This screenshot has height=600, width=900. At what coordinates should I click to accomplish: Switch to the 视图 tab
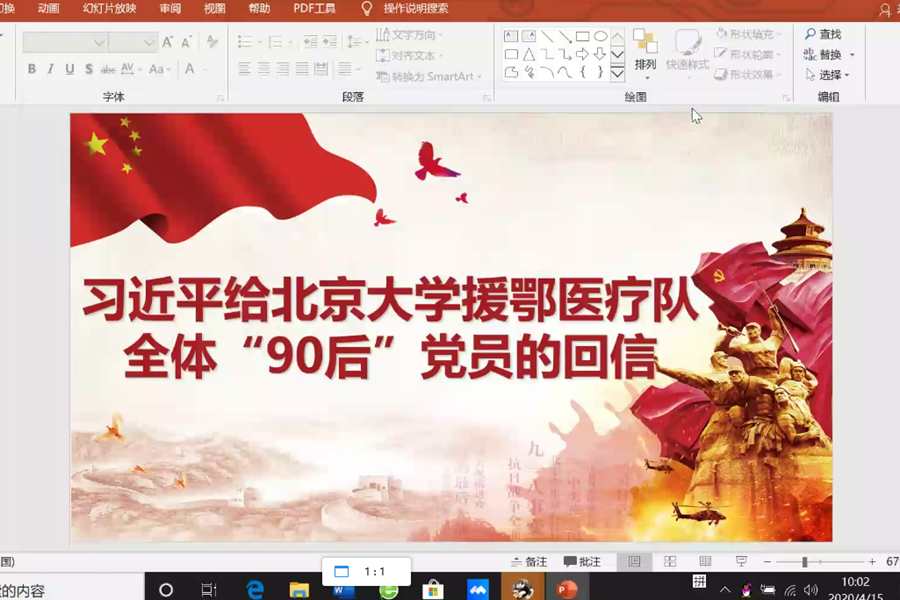tap(215, 9)
